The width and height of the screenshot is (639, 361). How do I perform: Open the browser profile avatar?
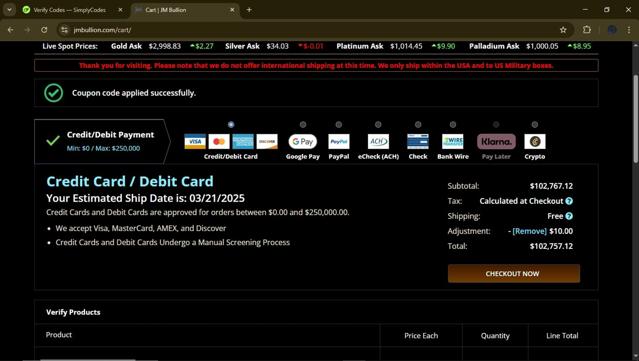[x=612, y=30]
